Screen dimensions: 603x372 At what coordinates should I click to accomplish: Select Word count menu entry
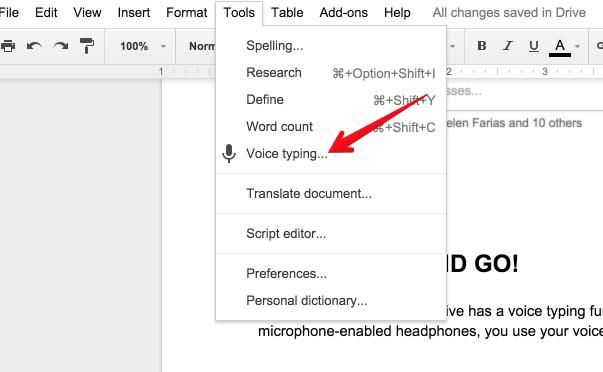[331, 127]
